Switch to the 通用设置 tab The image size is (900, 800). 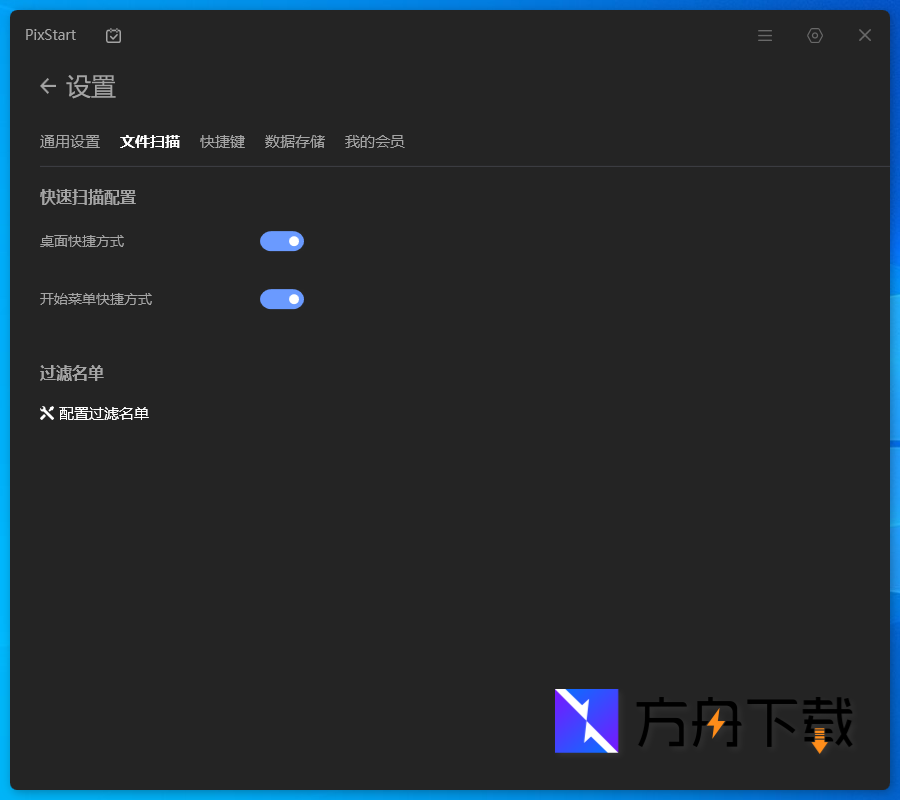click(69, 141)
